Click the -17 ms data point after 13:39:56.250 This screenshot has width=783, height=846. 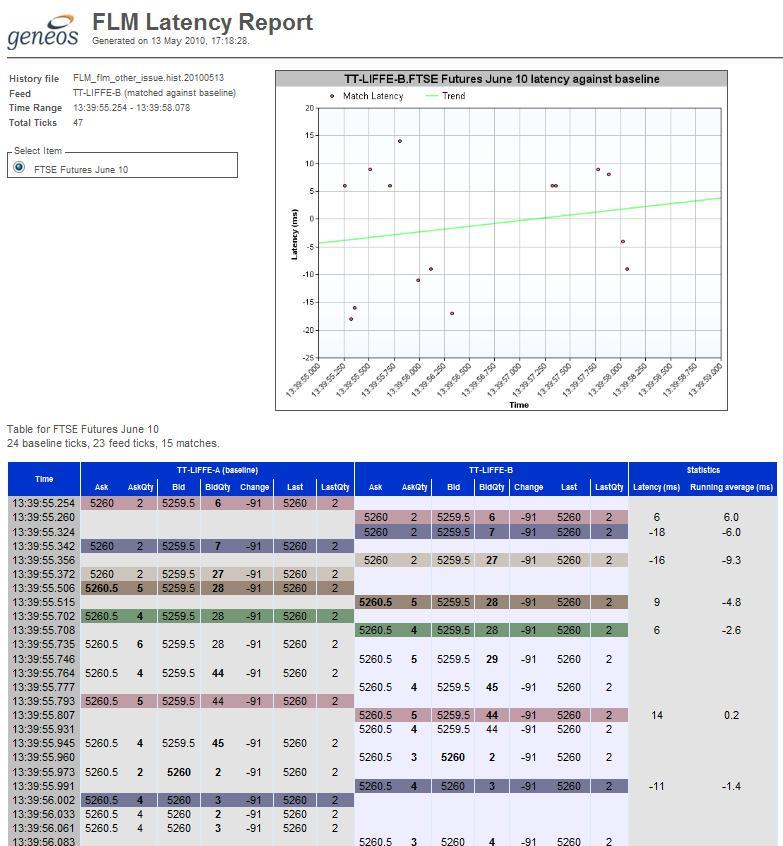[x=452, y=313]
